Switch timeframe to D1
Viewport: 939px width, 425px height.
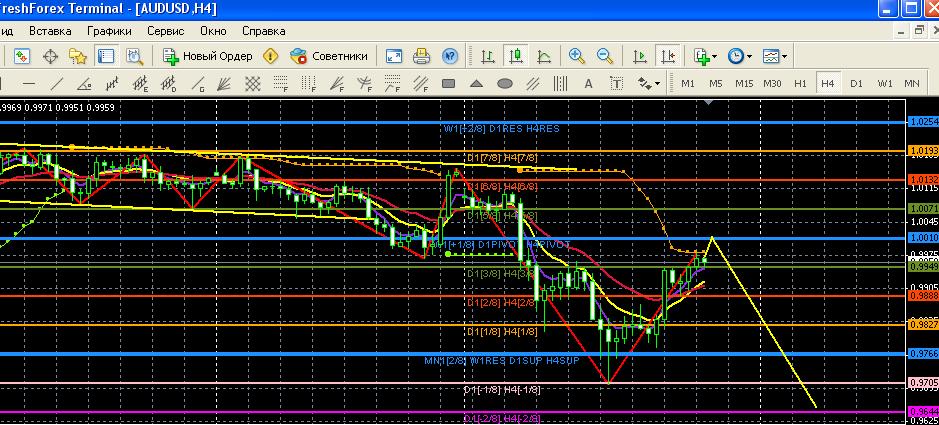click(856, 84)
